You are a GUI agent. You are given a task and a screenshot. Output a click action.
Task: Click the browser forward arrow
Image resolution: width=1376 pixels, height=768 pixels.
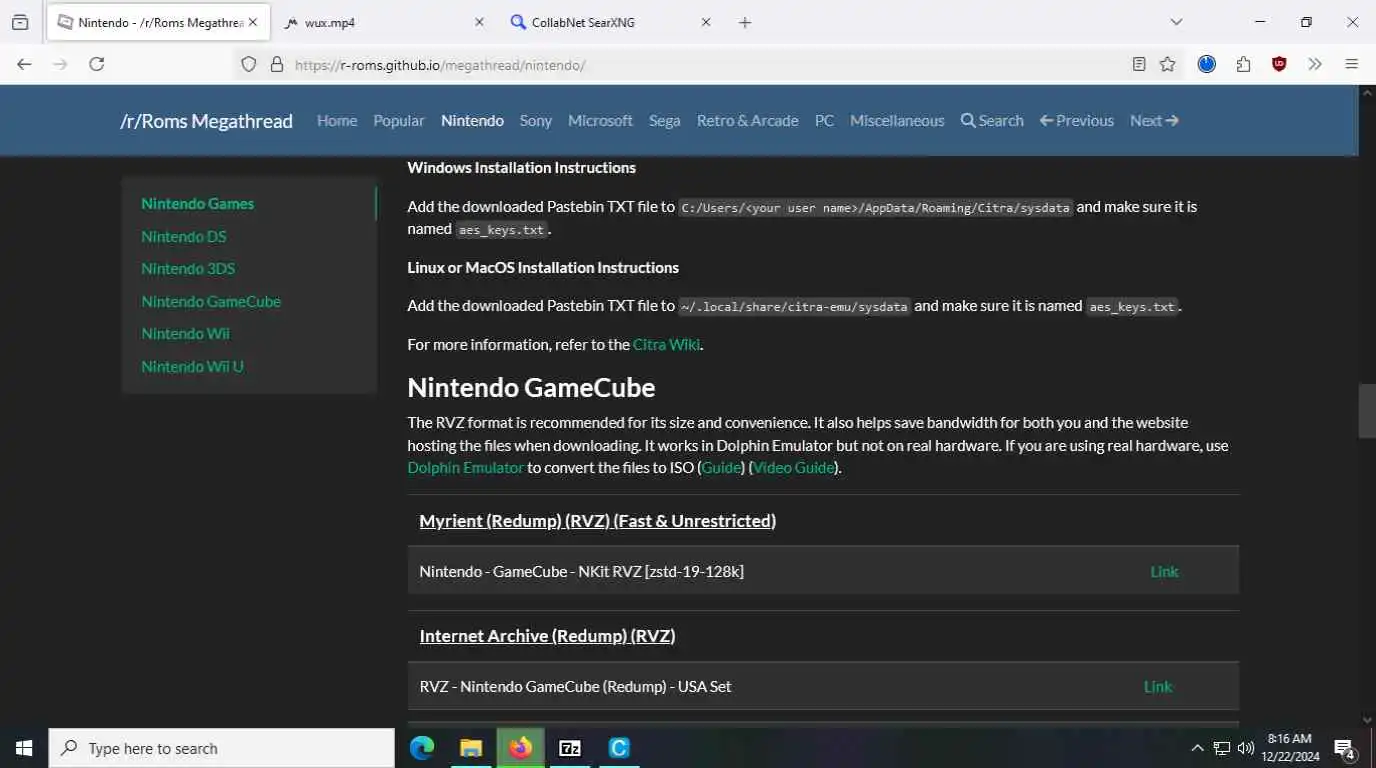point(60,64)
